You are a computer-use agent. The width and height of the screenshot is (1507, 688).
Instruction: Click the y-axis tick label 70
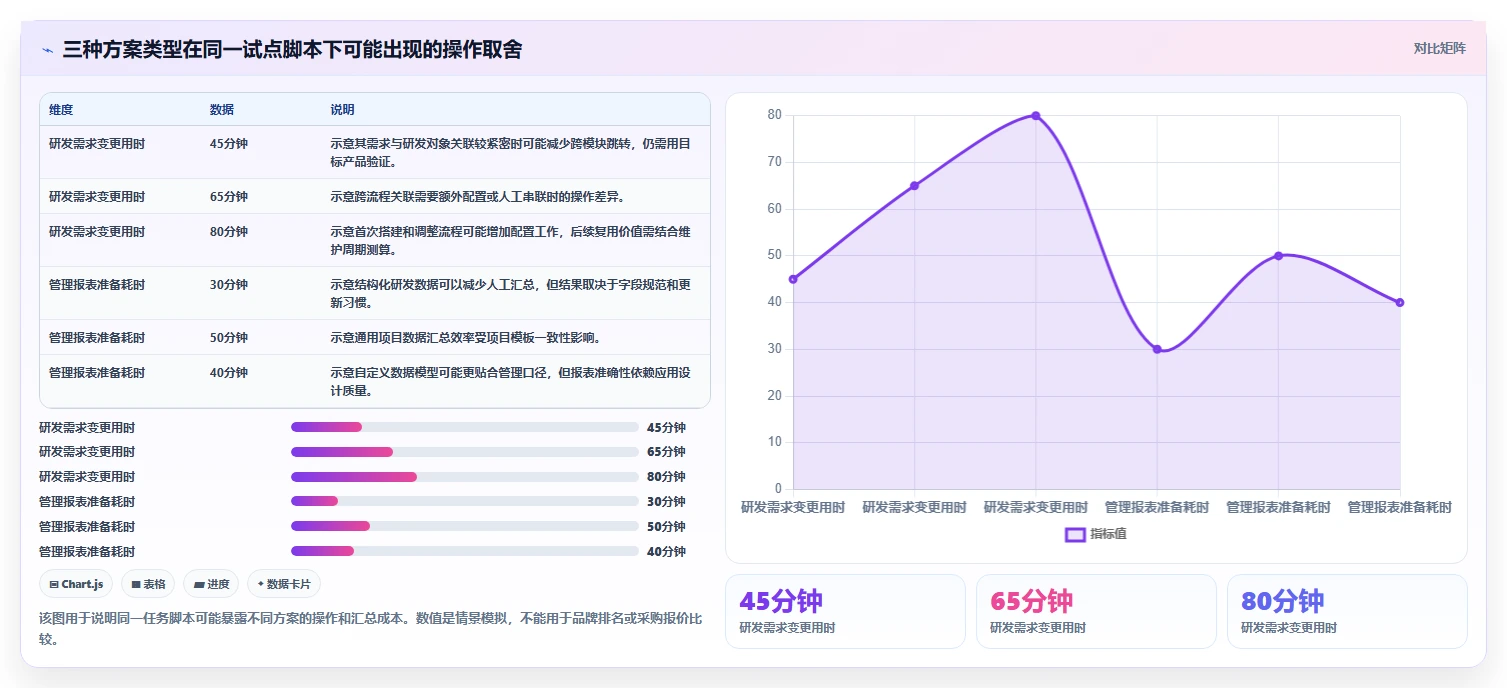tap(774, 162)
